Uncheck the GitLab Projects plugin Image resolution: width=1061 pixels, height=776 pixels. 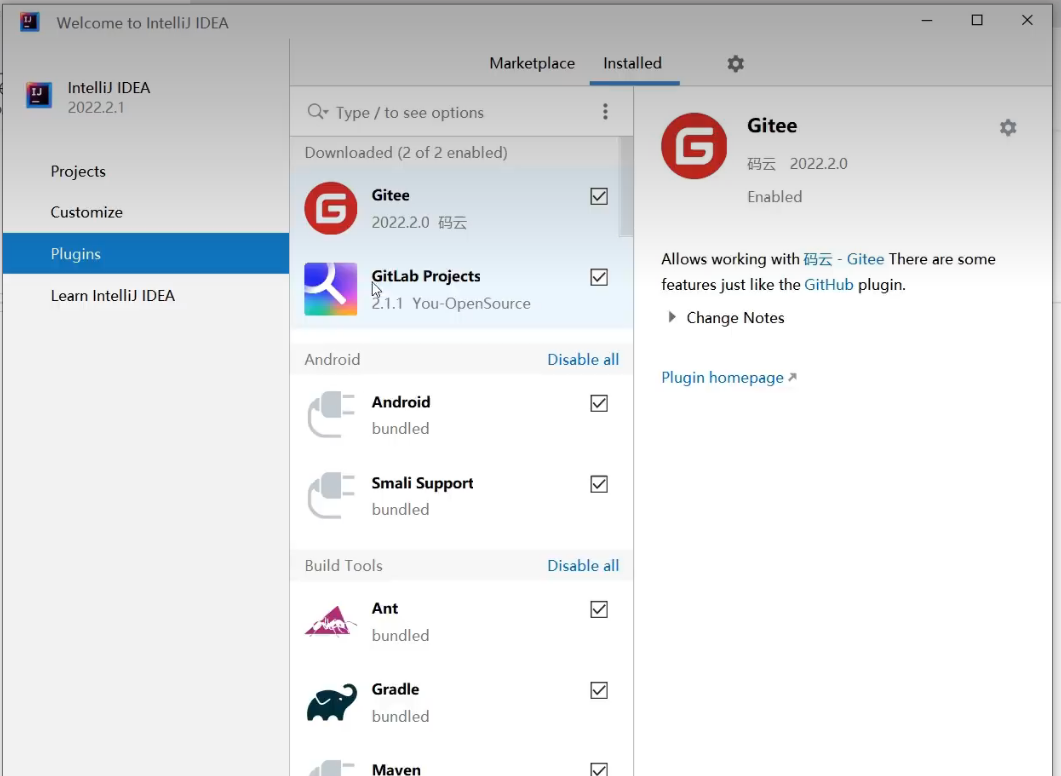599,277
